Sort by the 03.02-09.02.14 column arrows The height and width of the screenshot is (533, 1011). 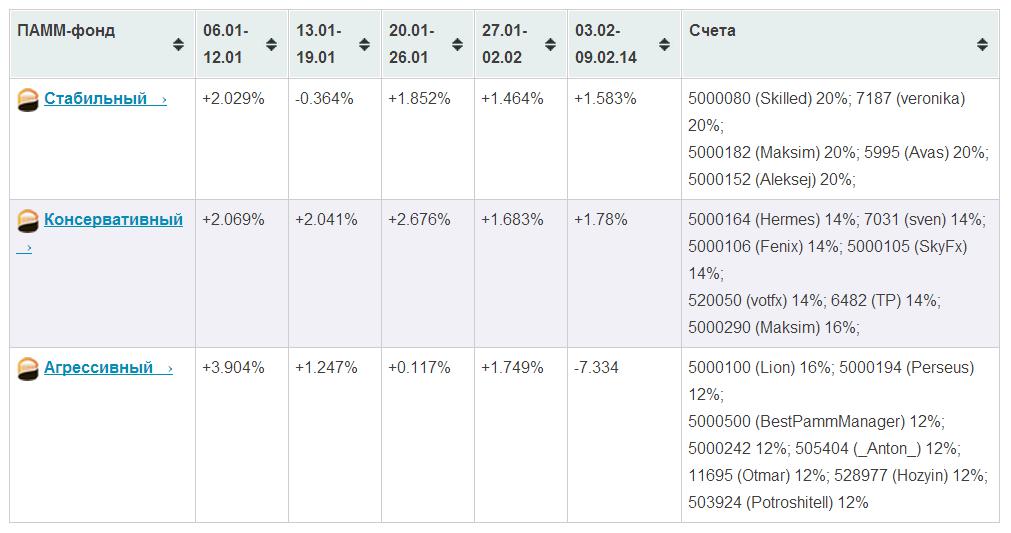[x=664, y=44]
